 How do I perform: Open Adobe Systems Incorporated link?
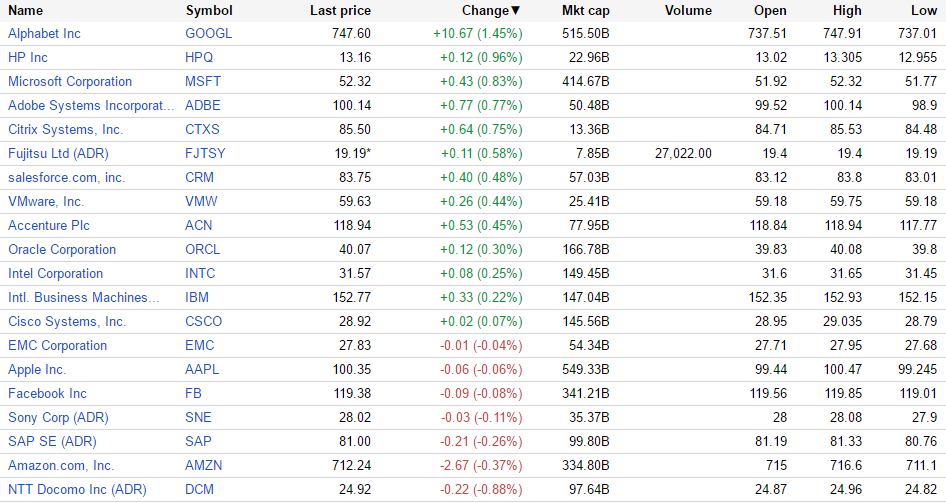[x=84, y=105]
